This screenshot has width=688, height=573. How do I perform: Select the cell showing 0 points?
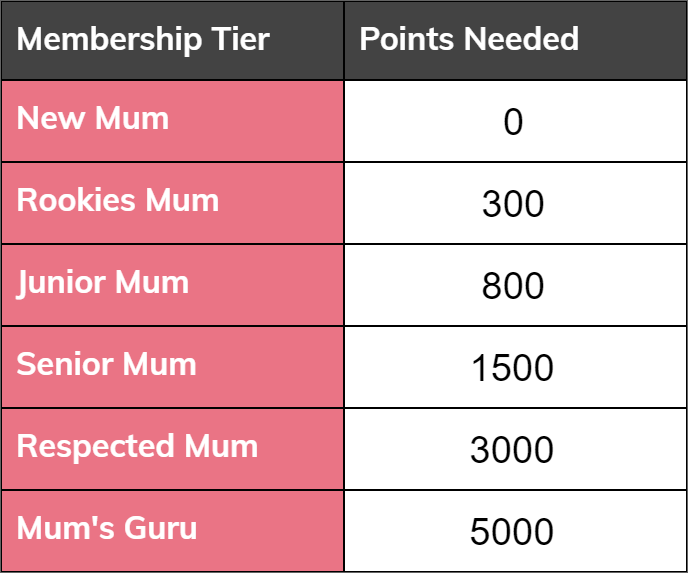516,121
